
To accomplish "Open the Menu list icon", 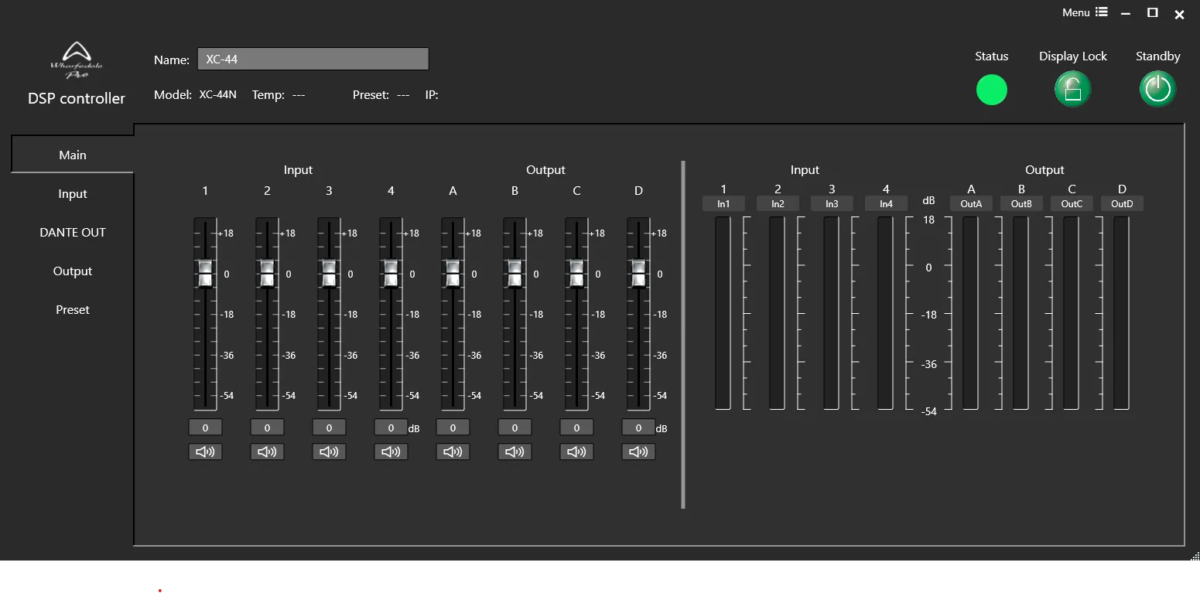I will point(1101,13).
